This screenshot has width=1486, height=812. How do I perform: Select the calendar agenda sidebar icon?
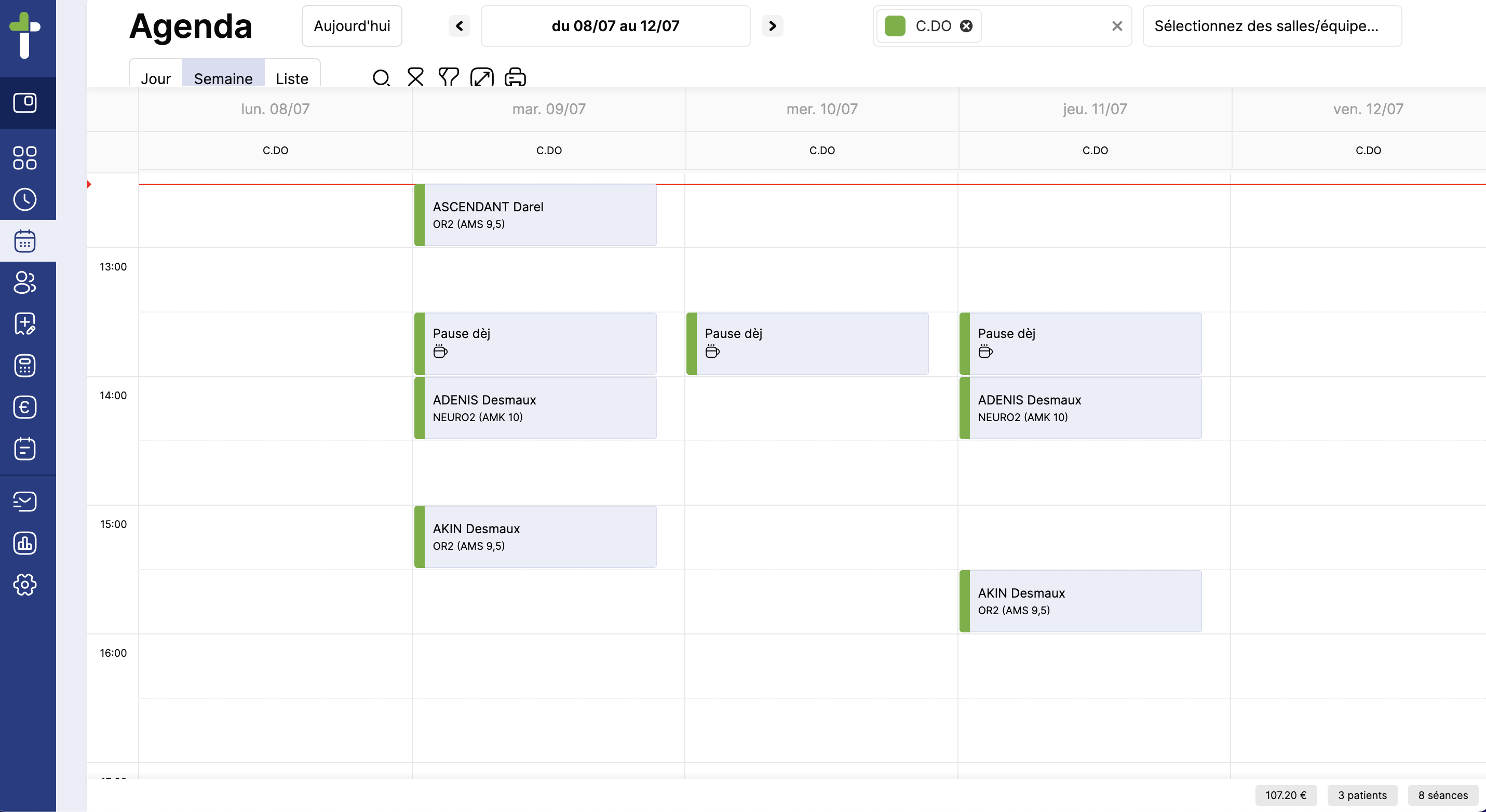pos(25,241)
